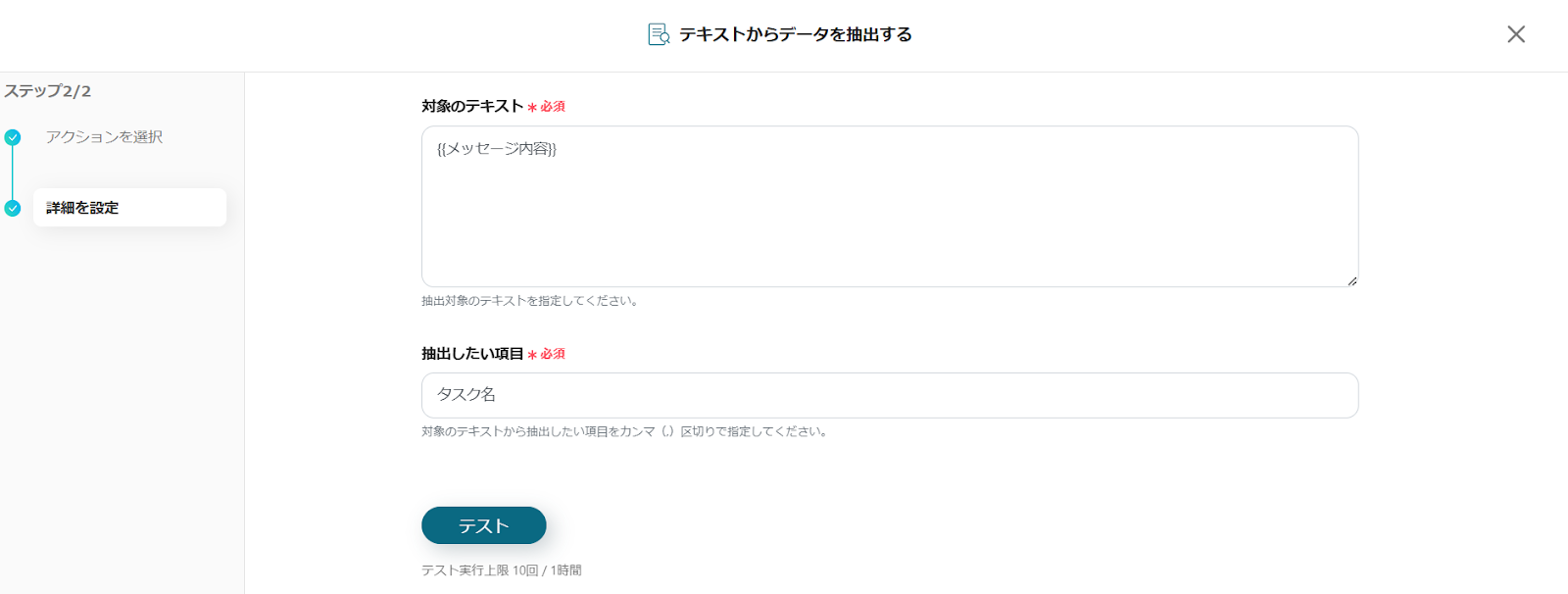This screenshot has height=594, width=1568.
Task: Click the checkmark icon beside アクションを選択
Action: click(13, 137)
